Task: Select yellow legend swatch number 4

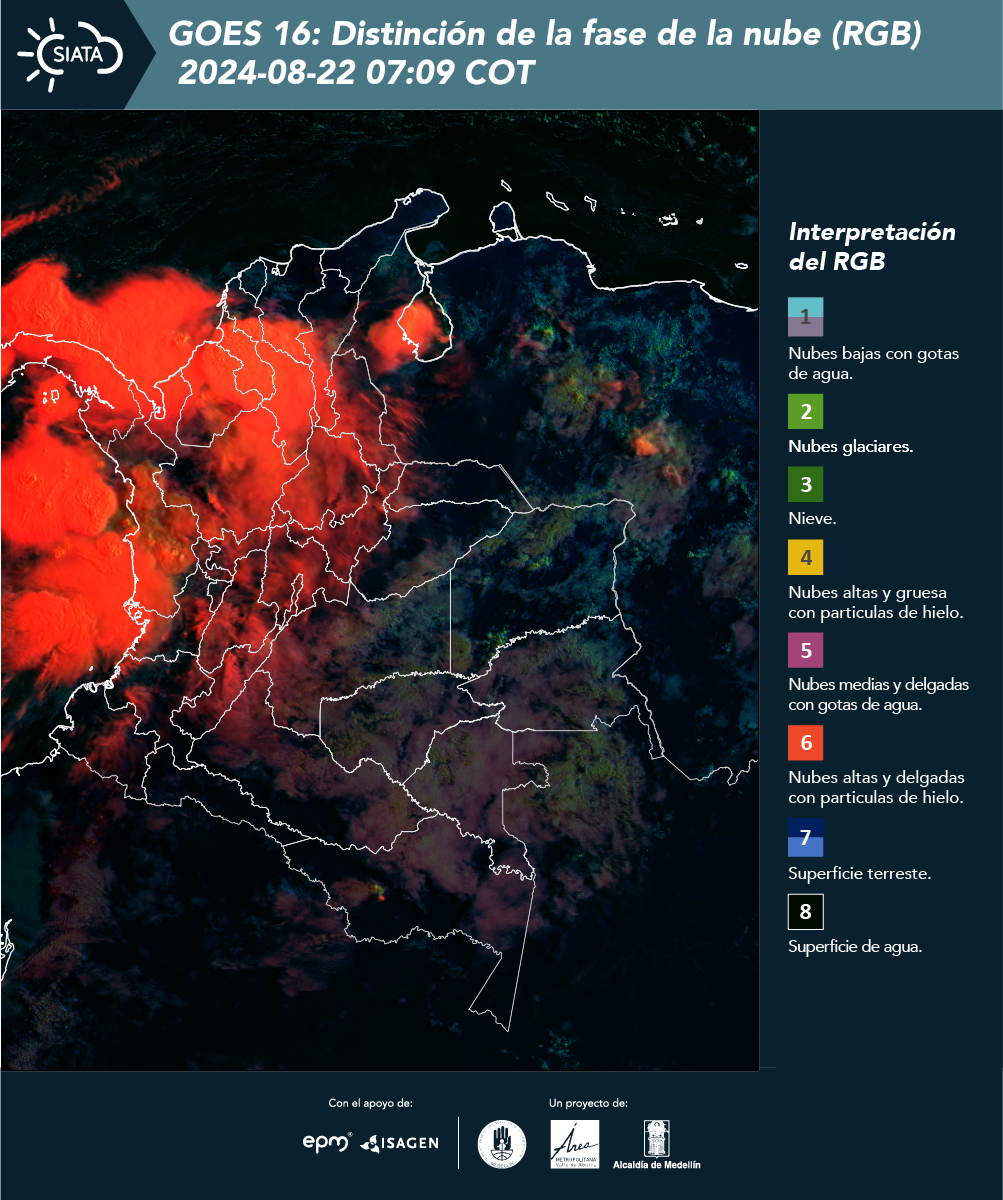Action: 805,558
